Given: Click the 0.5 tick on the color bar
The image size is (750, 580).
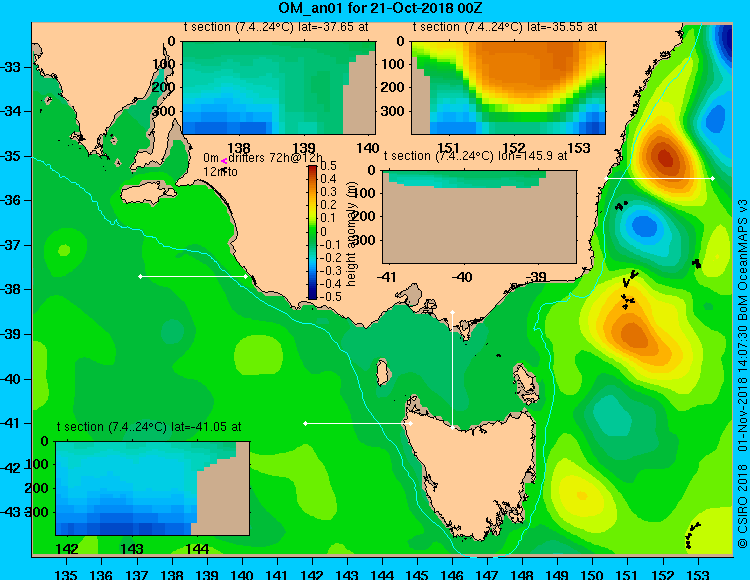Looking at the screenshot, I should [x=328, y=166].
